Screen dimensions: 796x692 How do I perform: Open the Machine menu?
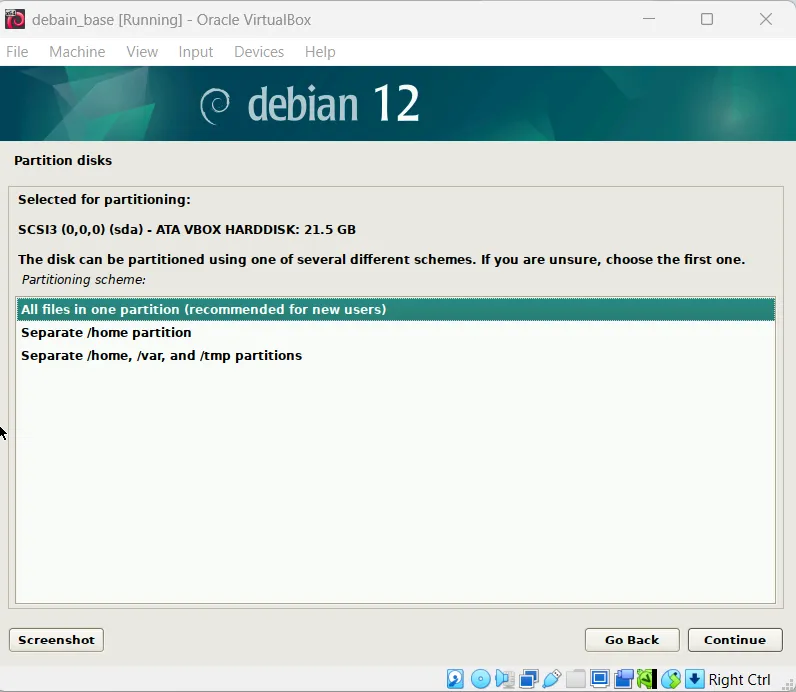click(77, 52)
